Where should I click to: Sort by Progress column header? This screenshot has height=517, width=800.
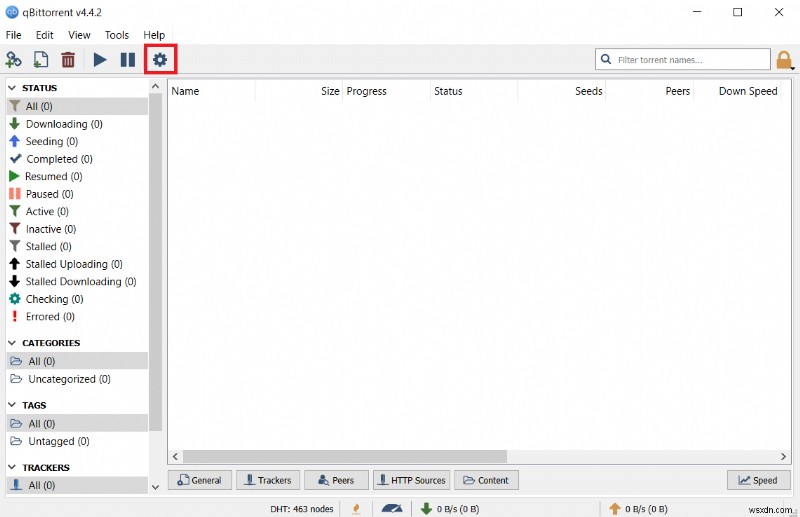(386, 91)
